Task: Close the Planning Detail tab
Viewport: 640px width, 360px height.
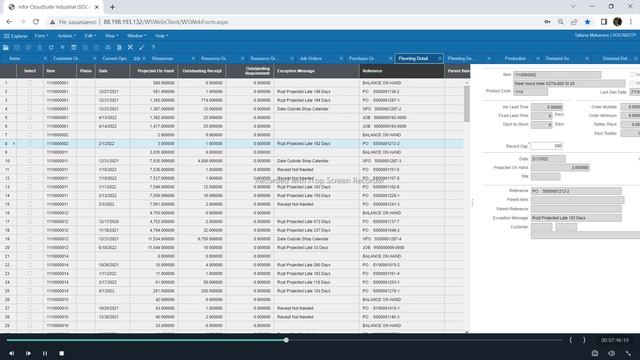Action: [x=440, y=58]
